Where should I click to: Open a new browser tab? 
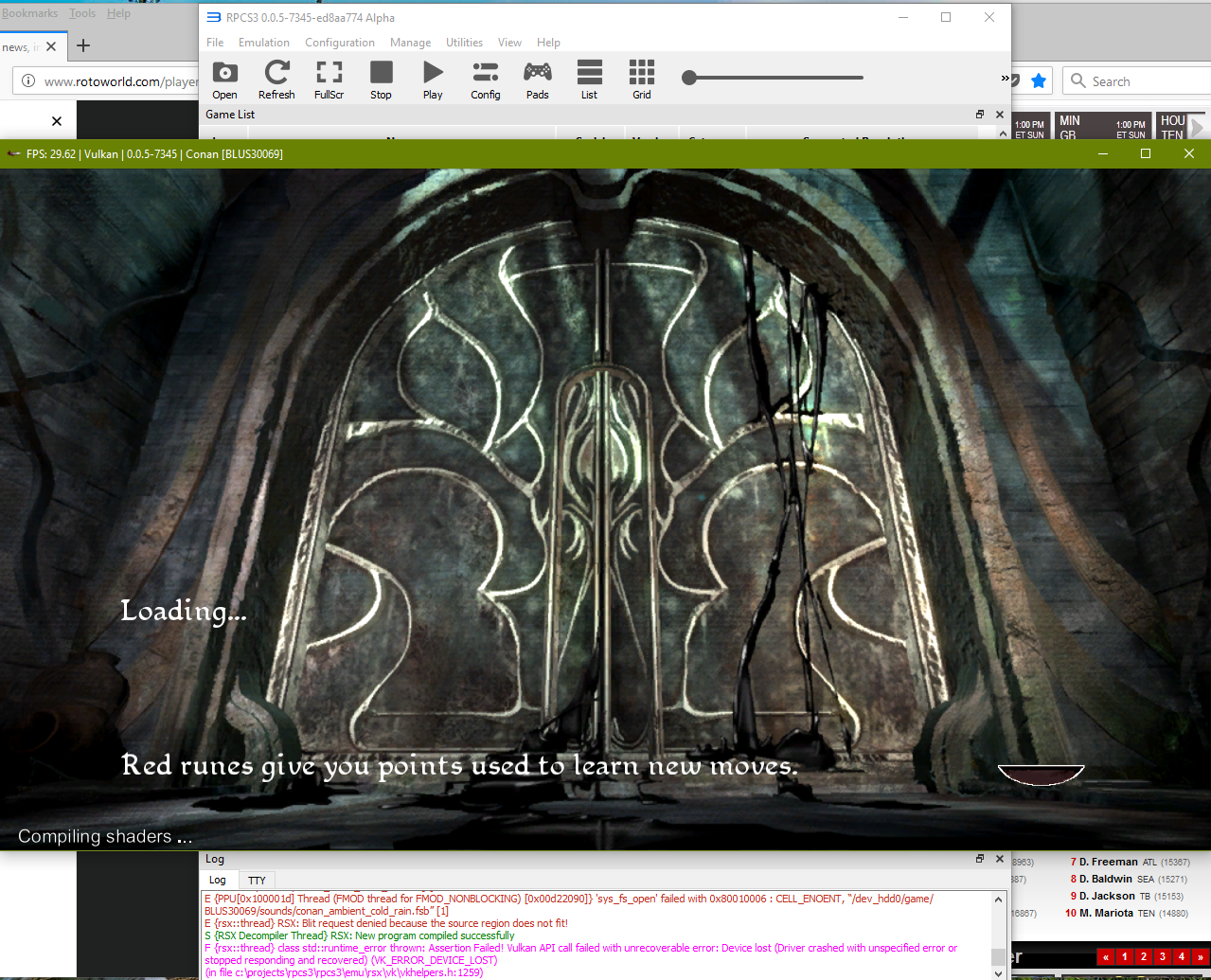tap(83, 45)
